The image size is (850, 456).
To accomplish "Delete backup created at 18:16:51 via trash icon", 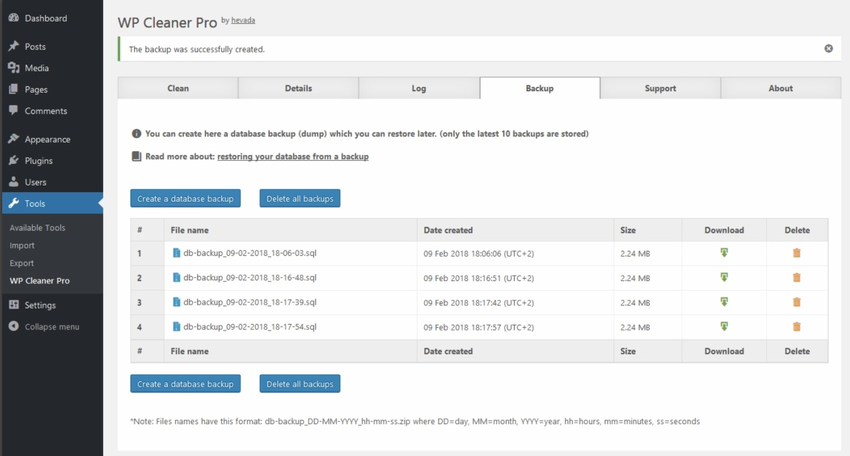I will (796, 277).
